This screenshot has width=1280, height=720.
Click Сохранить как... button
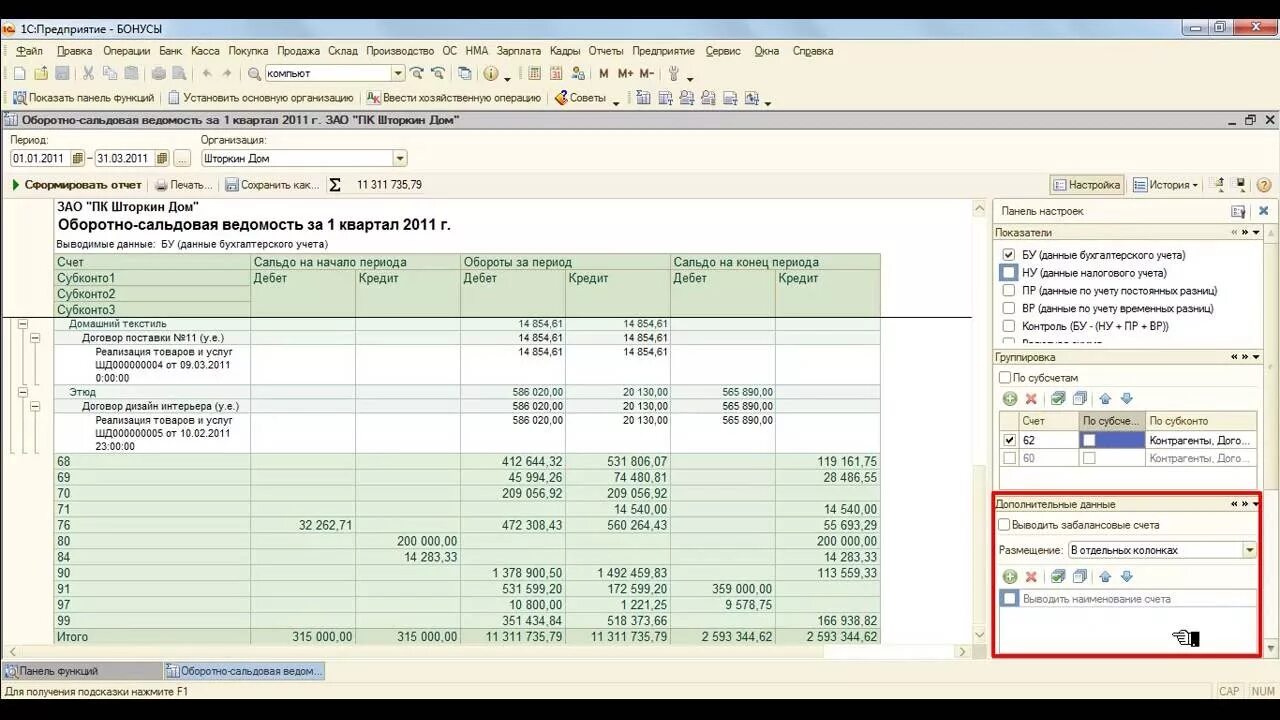point(272,185)
